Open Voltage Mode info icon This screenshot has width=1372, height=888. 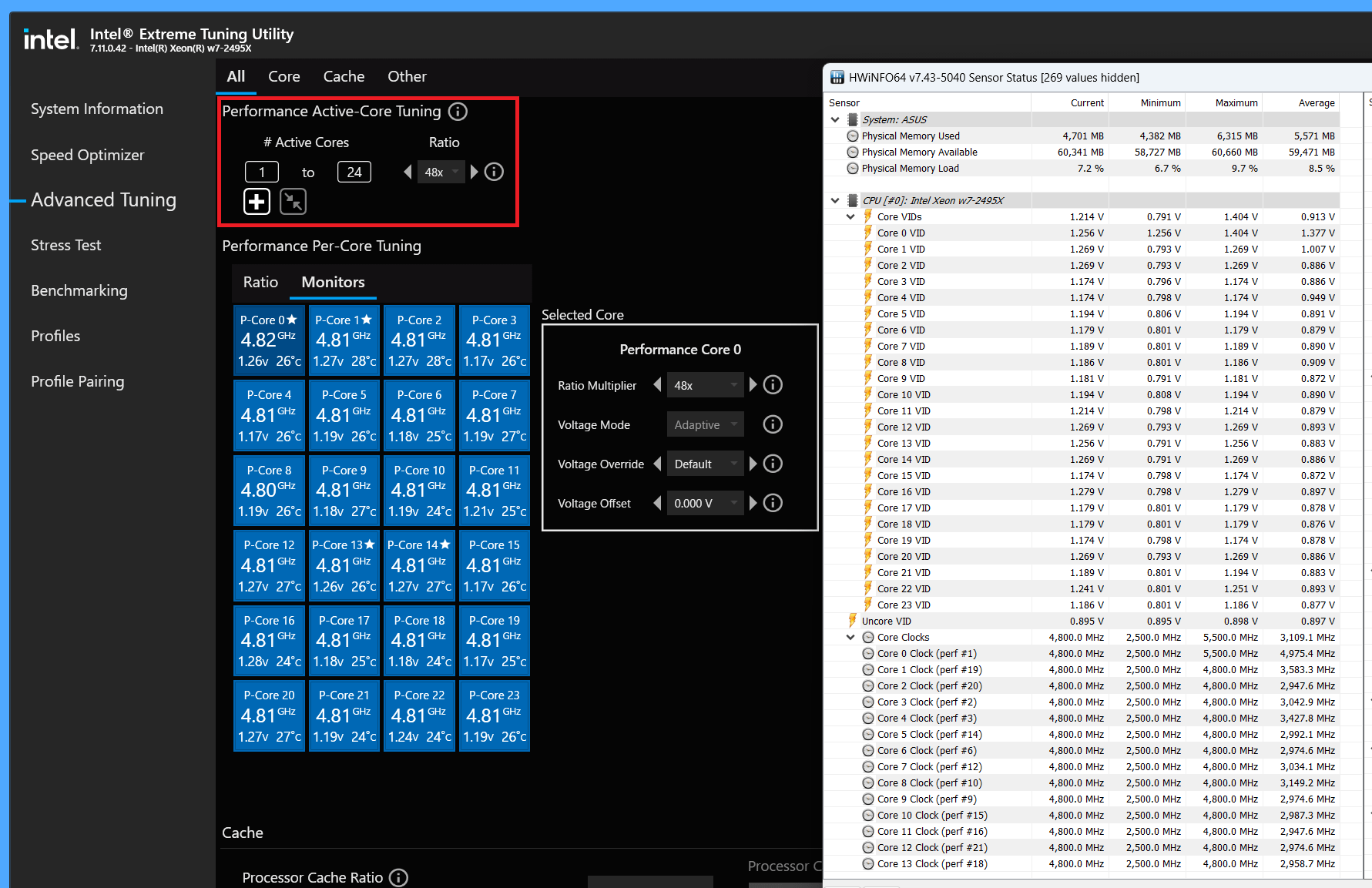(x=773, y=424)
